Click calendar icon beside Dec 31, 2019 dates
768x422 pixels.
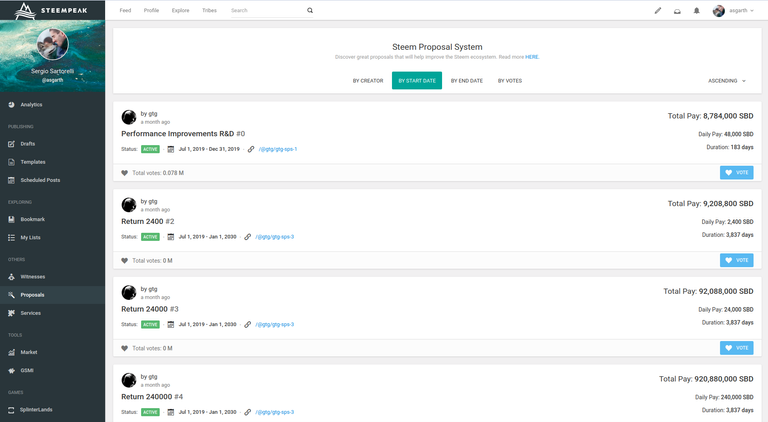[170, 149]
